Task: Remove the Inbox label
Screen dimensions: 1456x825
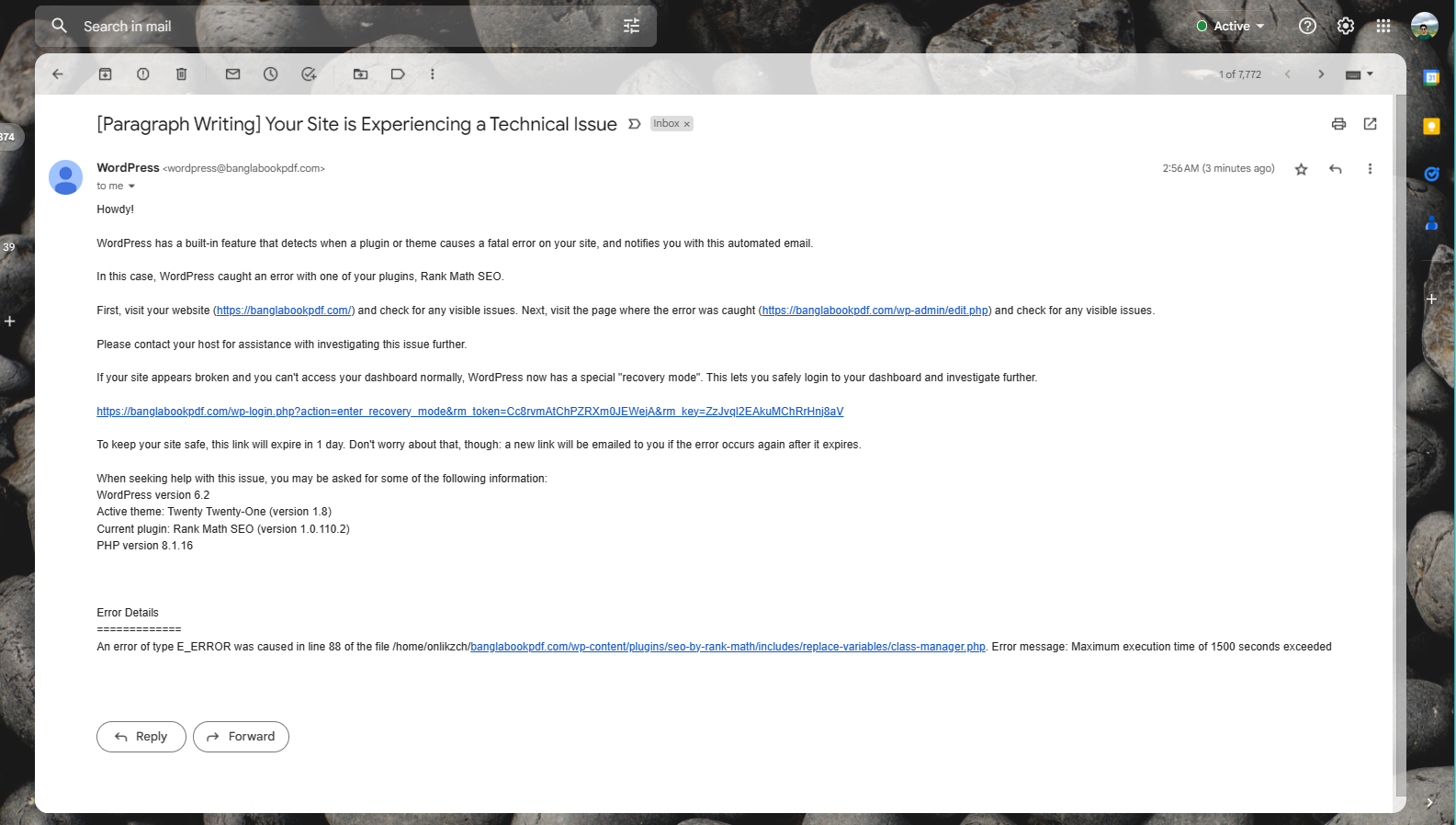Action: [x=686, y=124]
